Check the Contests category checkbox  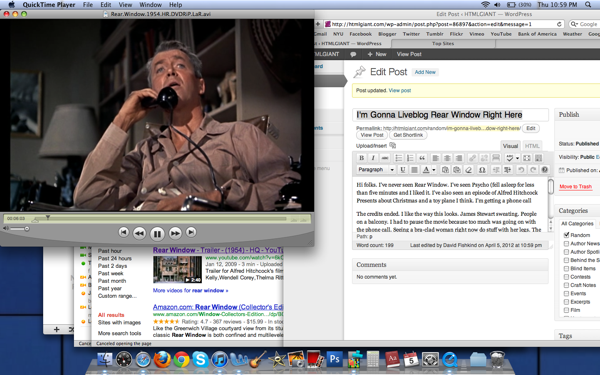(566, 277)
